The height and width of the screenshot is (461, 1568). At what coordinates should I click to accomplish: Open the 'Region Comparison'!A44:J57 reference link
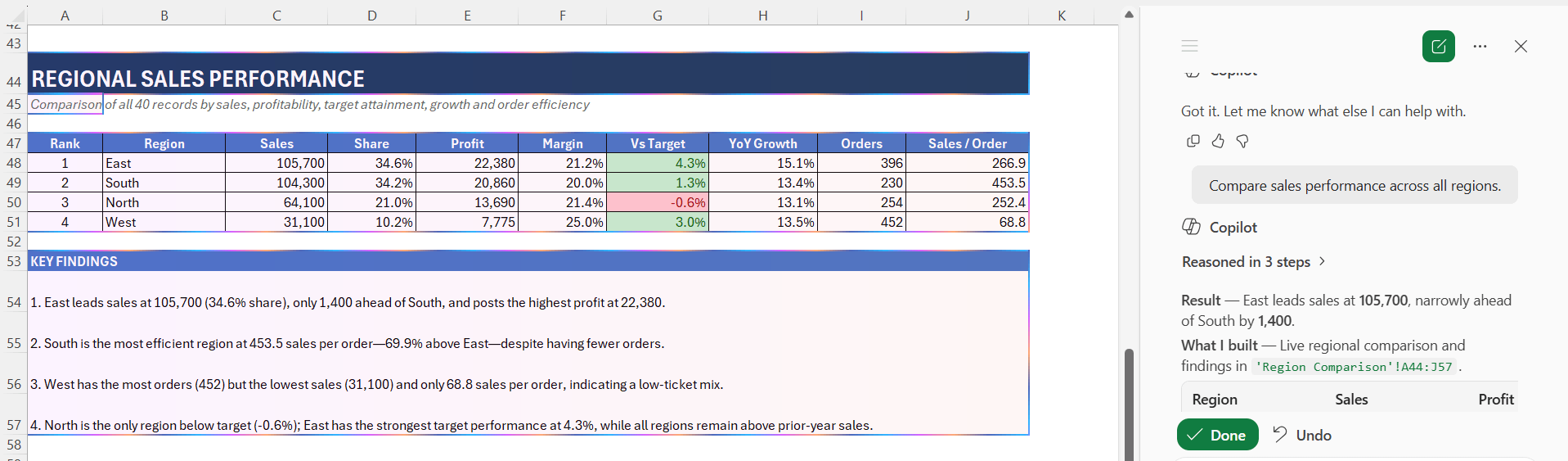[x=1354, y=367]
